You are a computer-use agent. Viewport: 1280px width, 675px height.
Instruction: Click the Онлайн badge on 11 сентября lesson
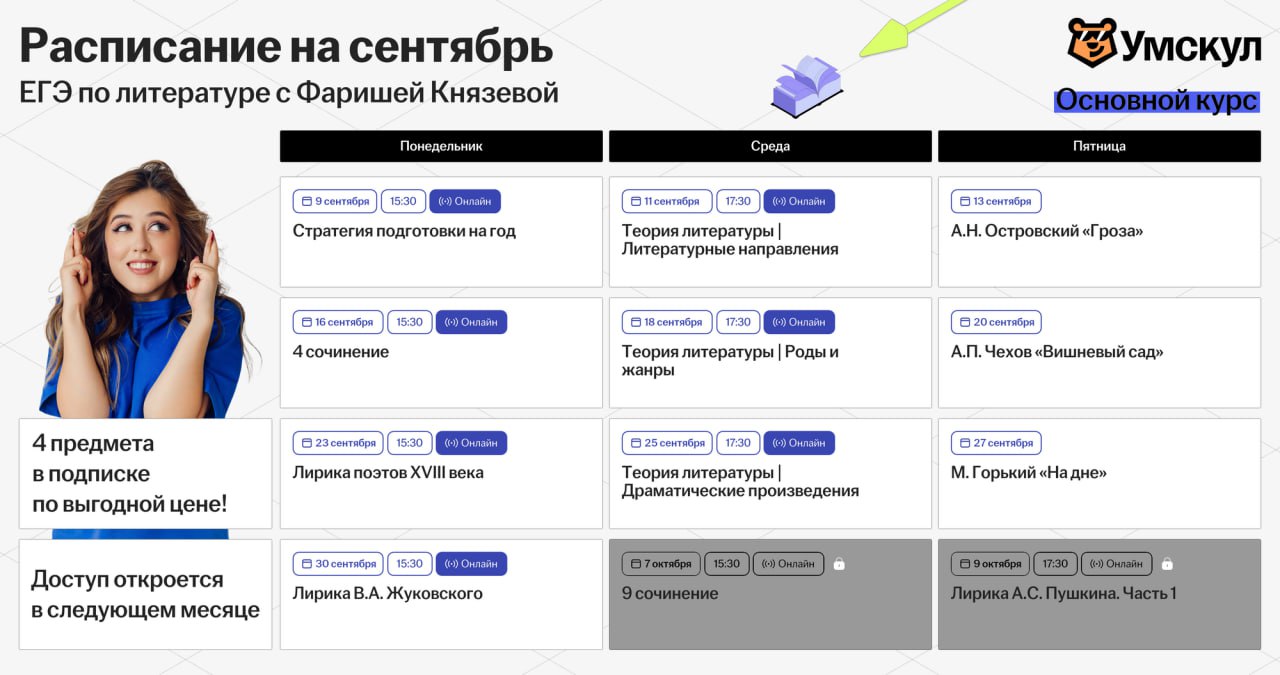point(799,201)
